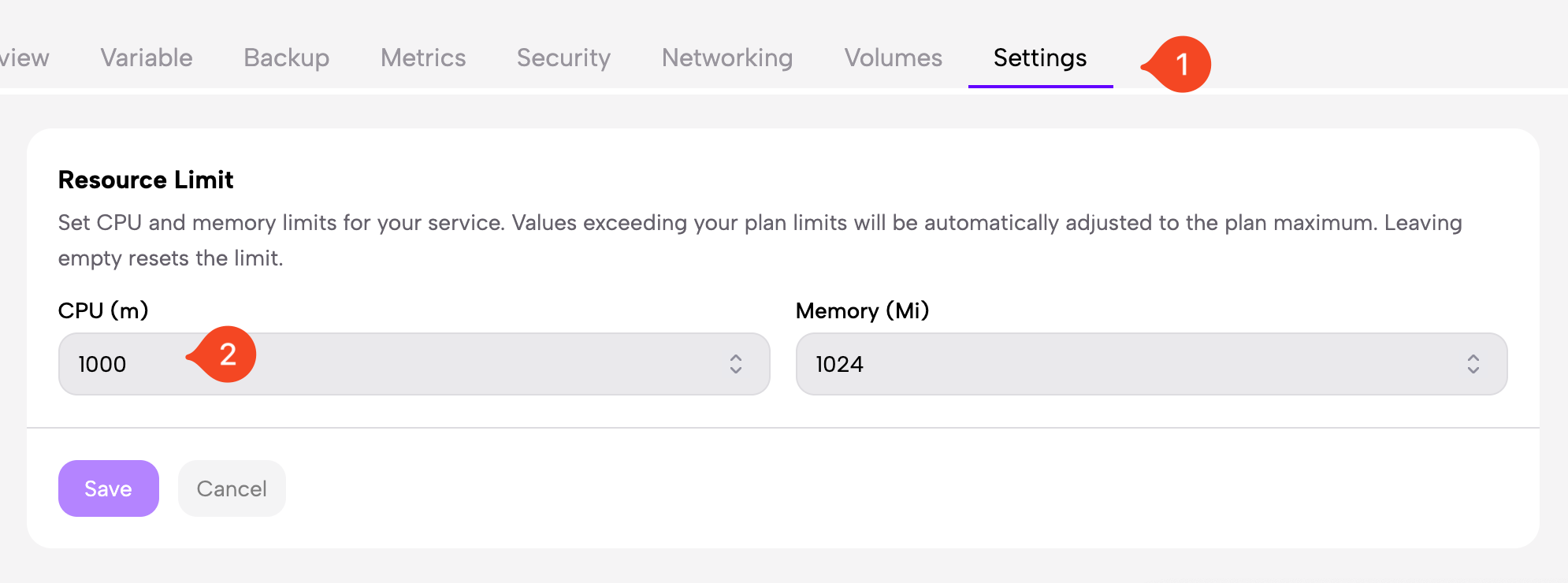The image size is (1568, 583).
Task: Cancel the resource limit edits
Action: click(232, 488)
